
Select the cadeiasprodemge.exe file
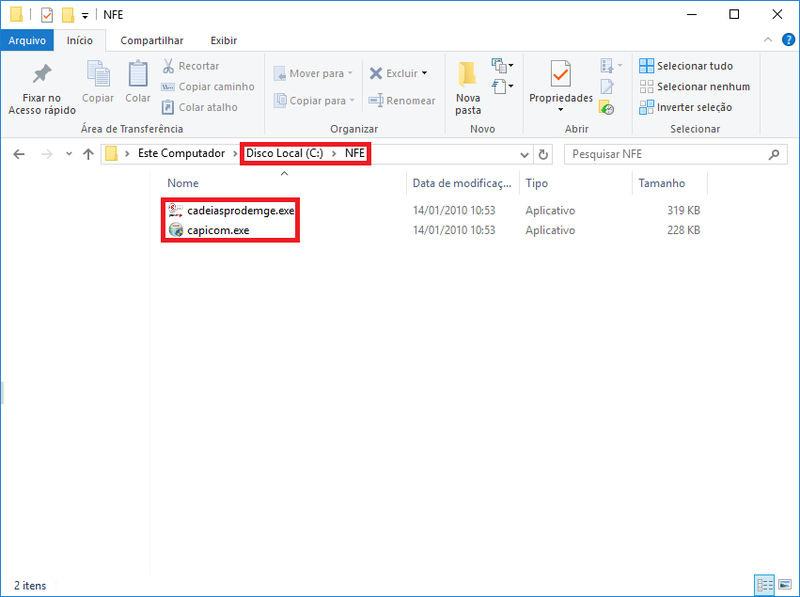(x=240, y=211)
